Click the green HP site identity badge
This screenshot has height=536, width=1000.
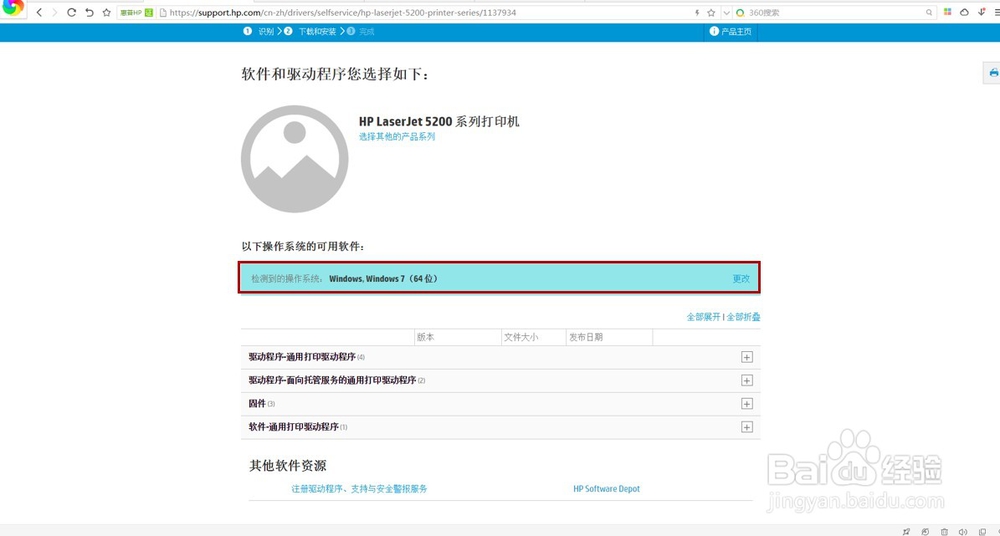[136, 12]
